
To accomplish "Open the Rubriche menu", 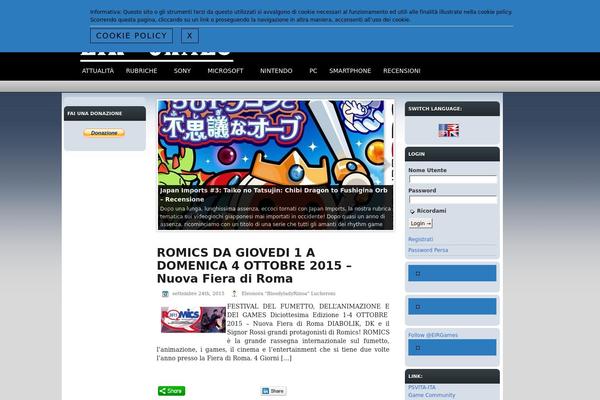I will (x=142, y=71).
